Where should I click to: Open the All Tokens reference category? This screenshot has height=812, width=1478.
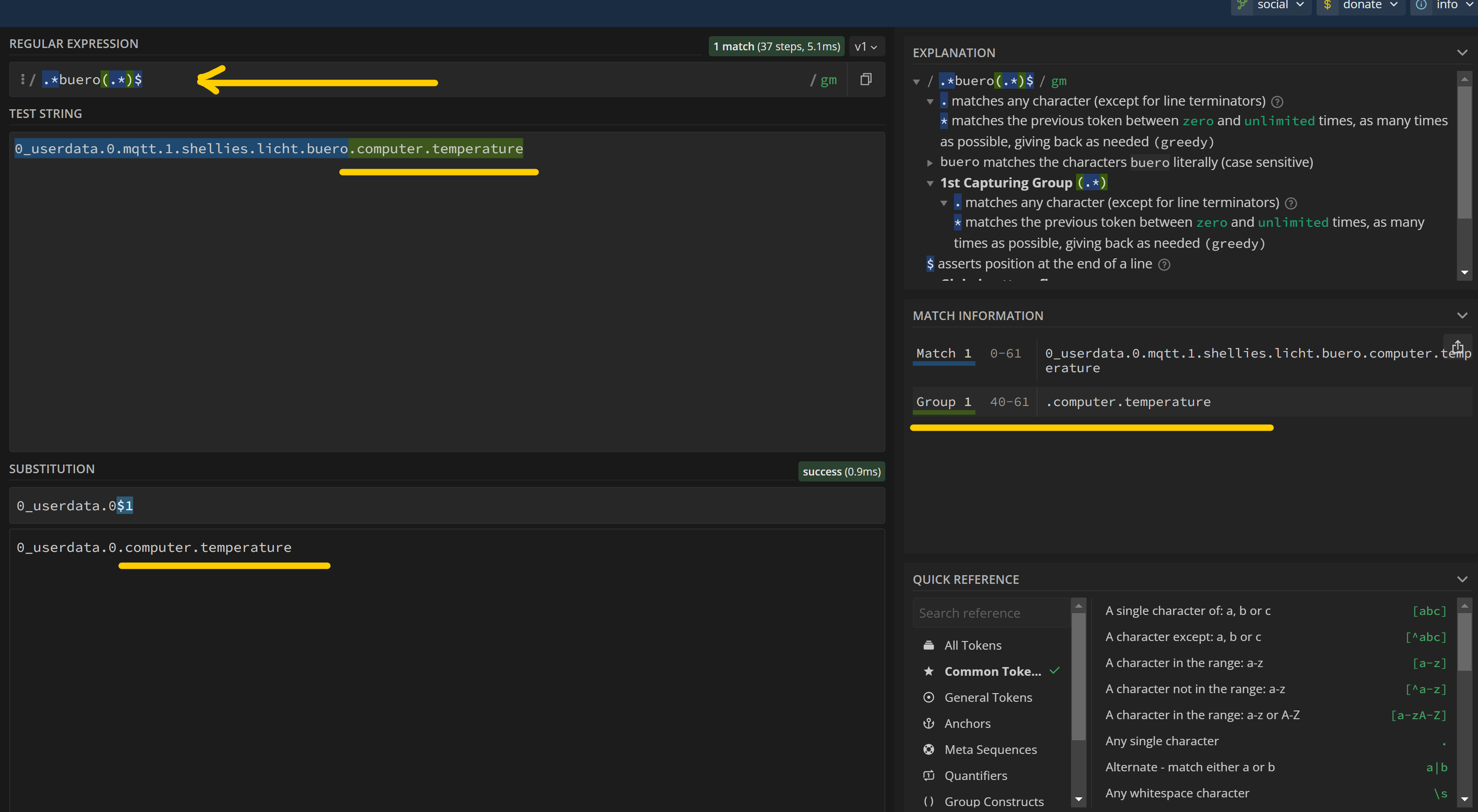point(973,645)
